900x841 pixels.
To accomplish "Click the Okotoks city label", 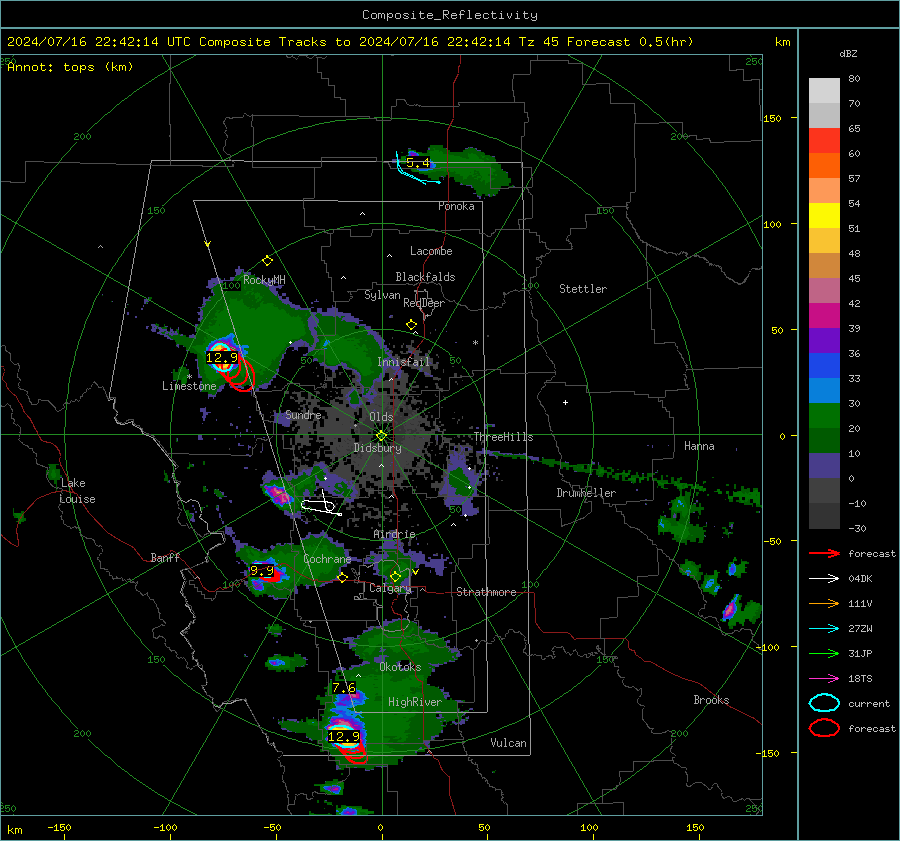I will click(400, 667).
